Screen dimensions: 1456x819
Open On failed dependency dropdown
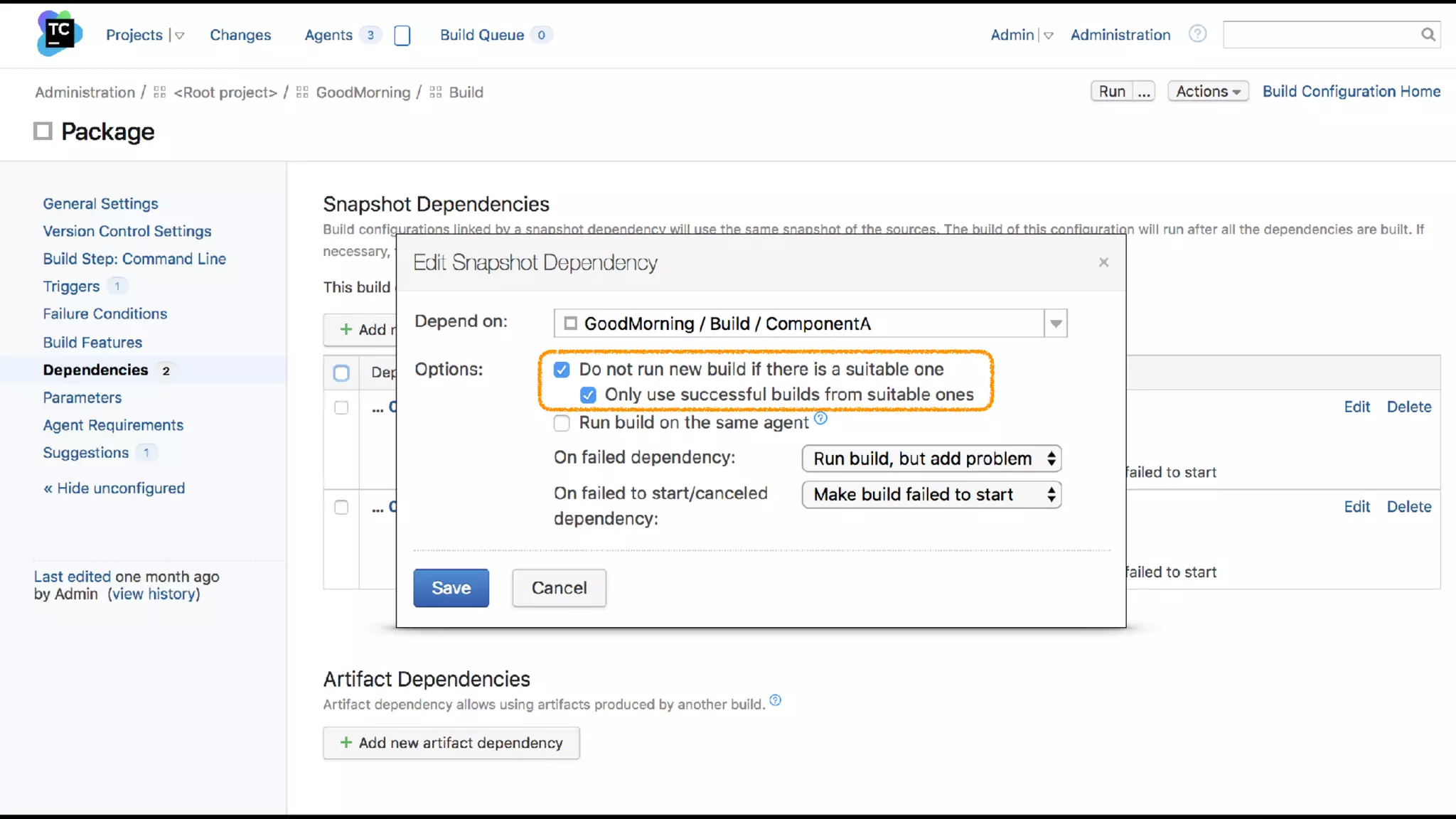(x=931, y=459)
